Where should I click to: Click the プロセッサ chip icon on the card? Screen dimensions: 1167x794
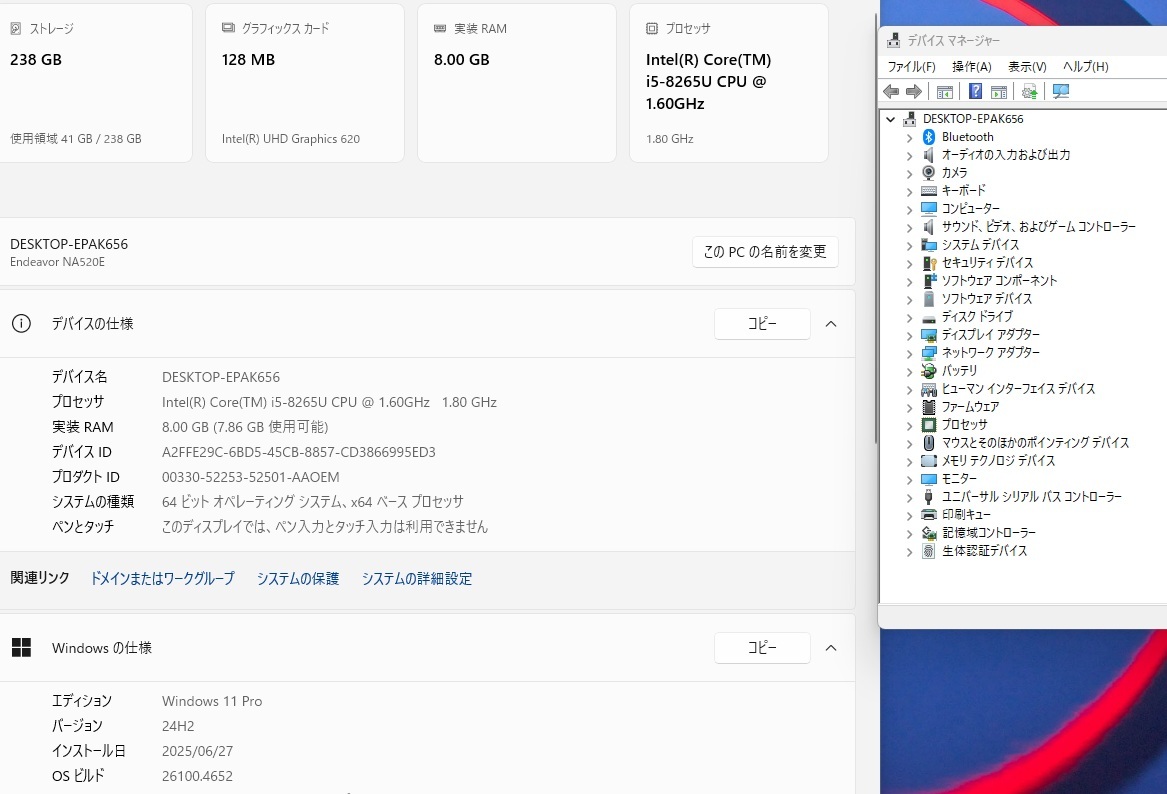point(652,28)
